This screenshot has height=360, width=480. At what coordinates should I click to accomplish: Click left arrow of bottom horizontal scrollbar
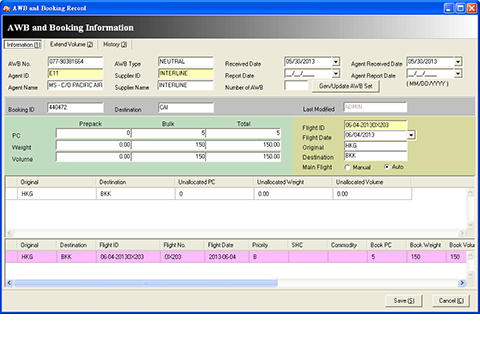[9, 283]
